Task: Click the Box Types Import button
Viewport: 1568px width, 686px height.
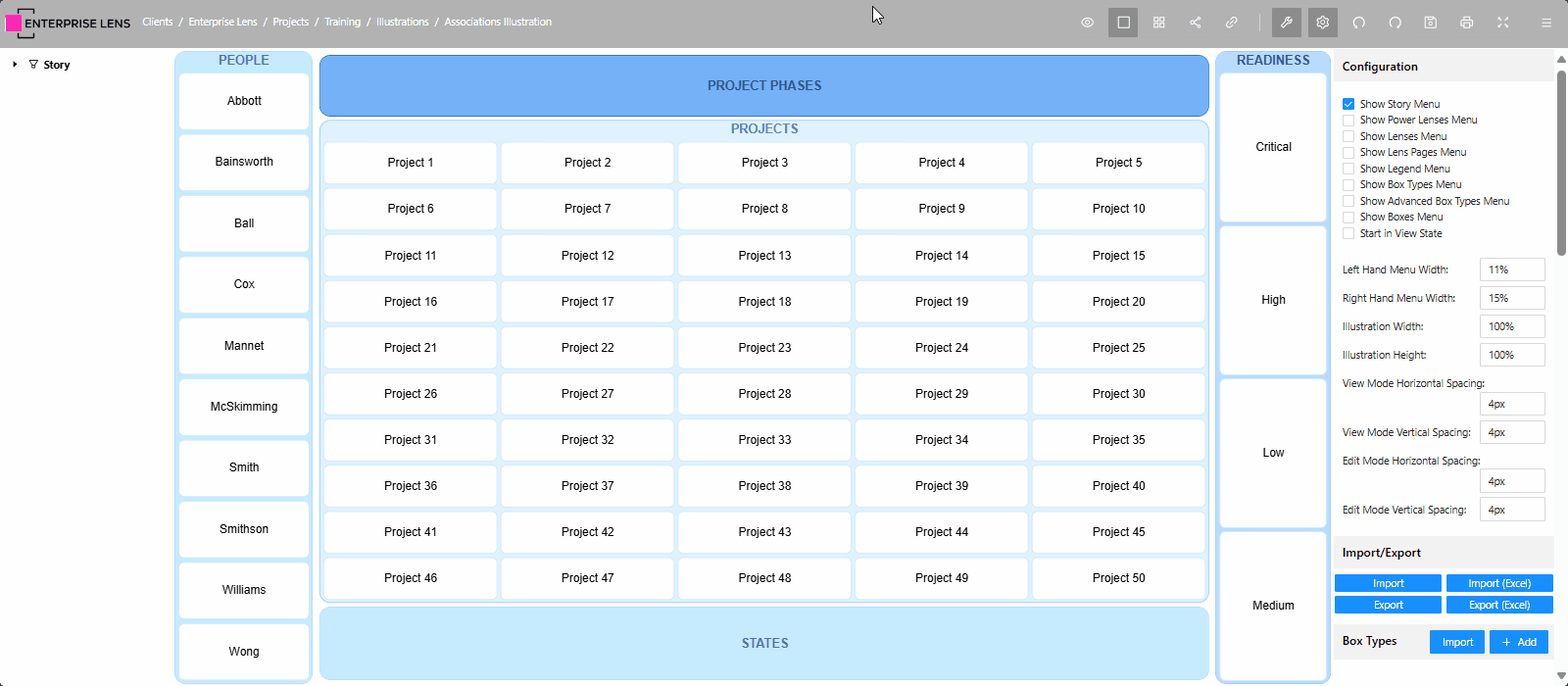Action: (1457, 642)
